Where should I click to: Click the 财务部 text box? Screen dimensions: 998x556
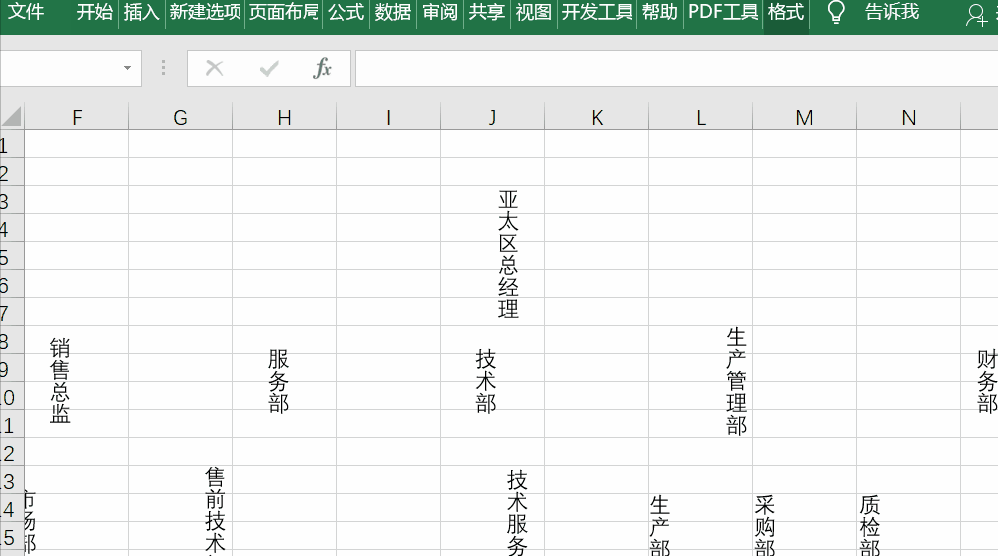point(987,380)
